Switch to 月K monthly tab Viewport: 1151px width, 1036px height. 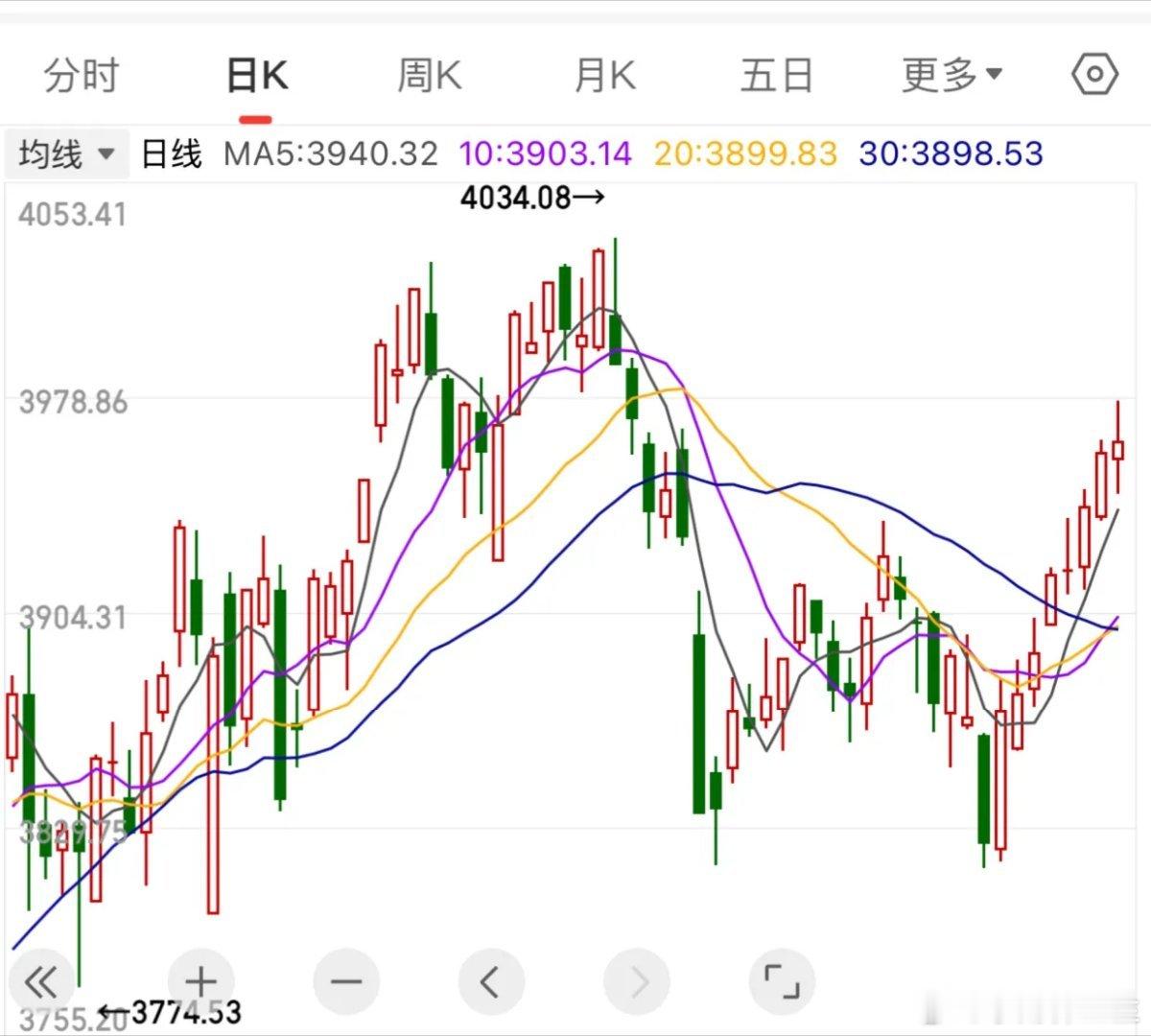tap(604, 75)
